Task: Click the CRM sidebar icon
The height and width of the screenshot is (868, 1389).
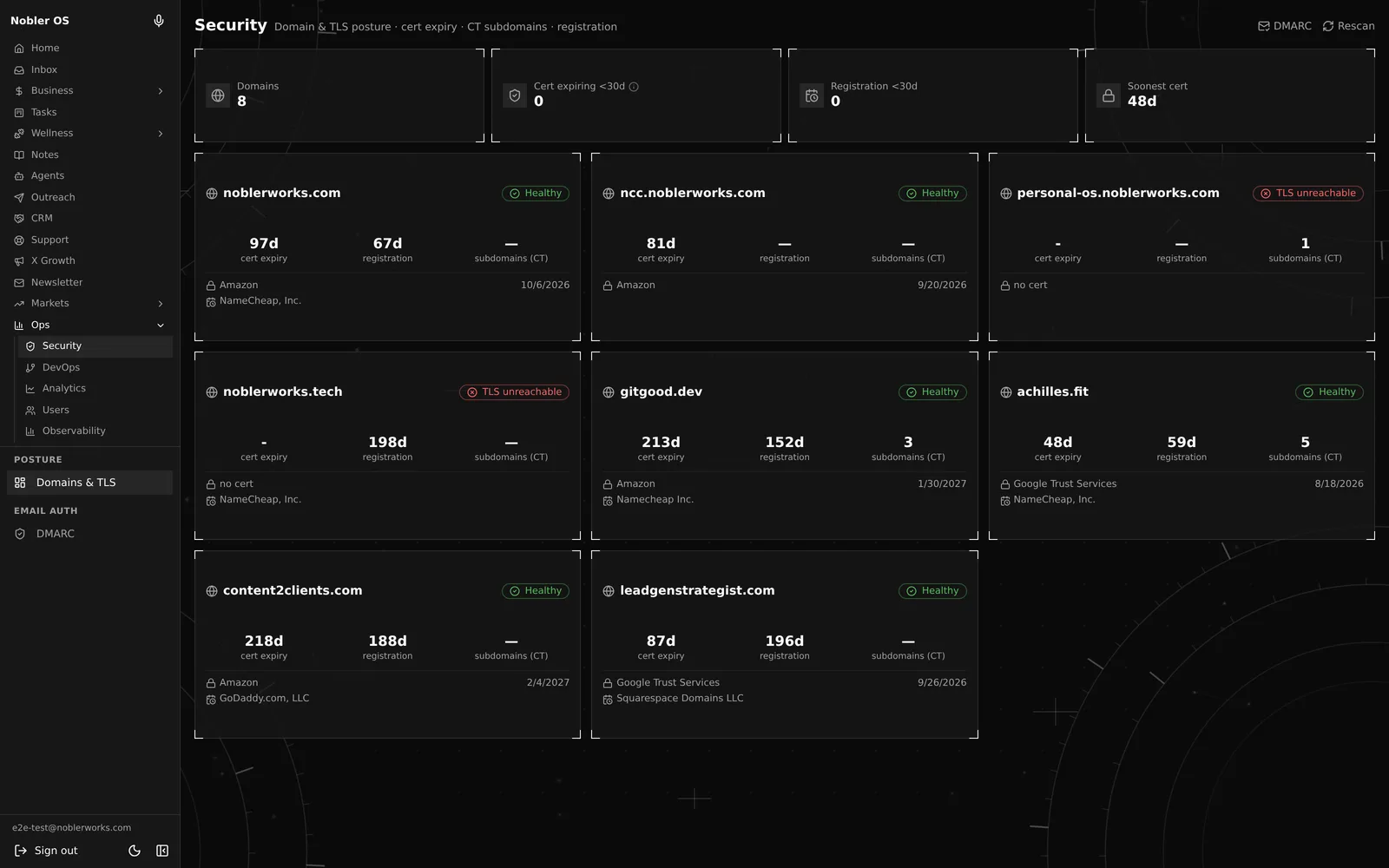Action: [19, 219]
